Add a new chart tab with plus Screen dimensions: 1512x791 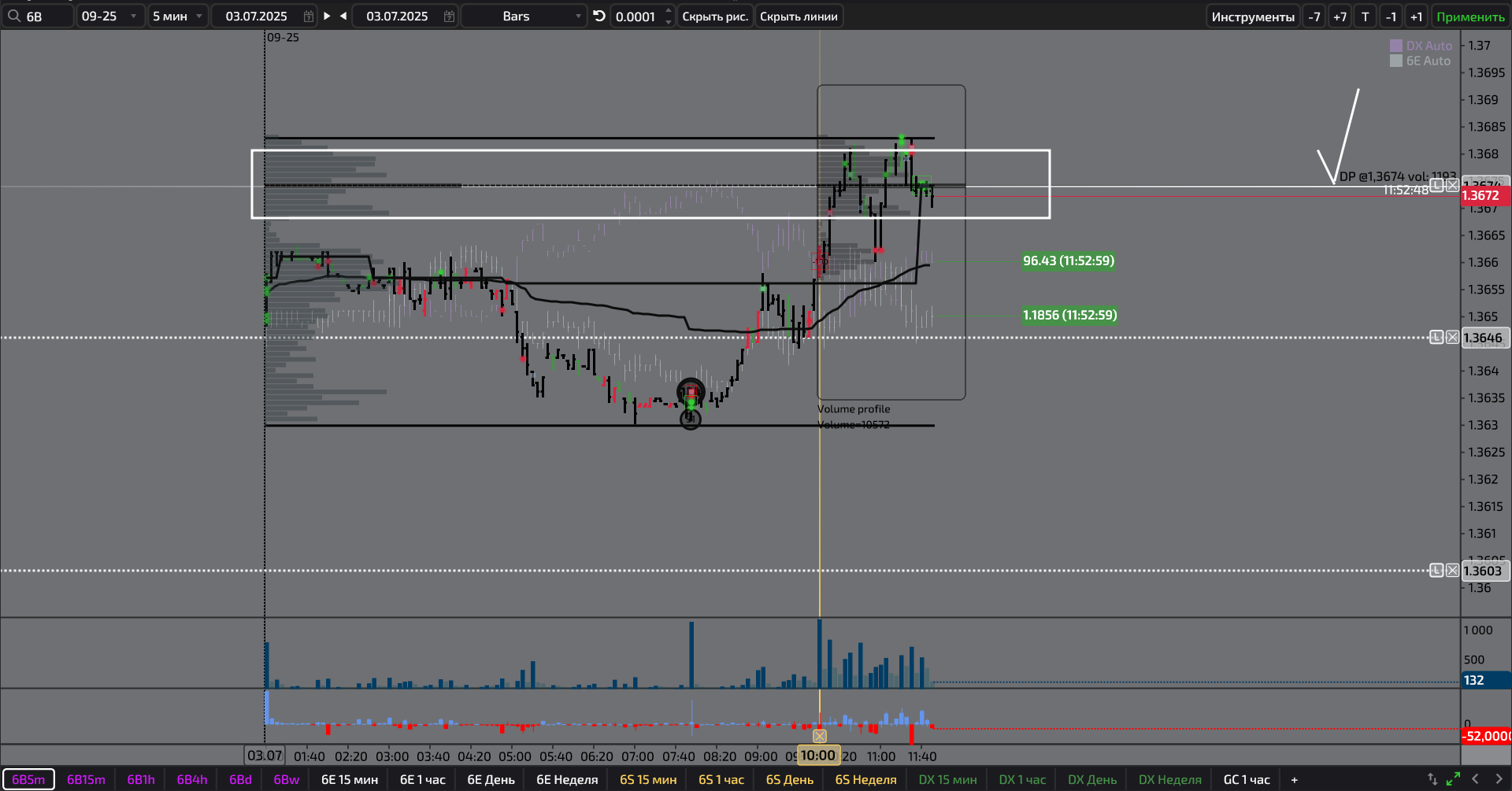1294,779
